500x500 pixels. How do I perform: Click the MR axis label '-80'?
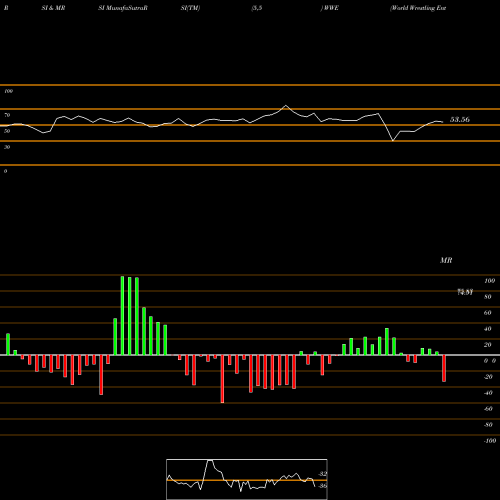click(x=488, y=425)
